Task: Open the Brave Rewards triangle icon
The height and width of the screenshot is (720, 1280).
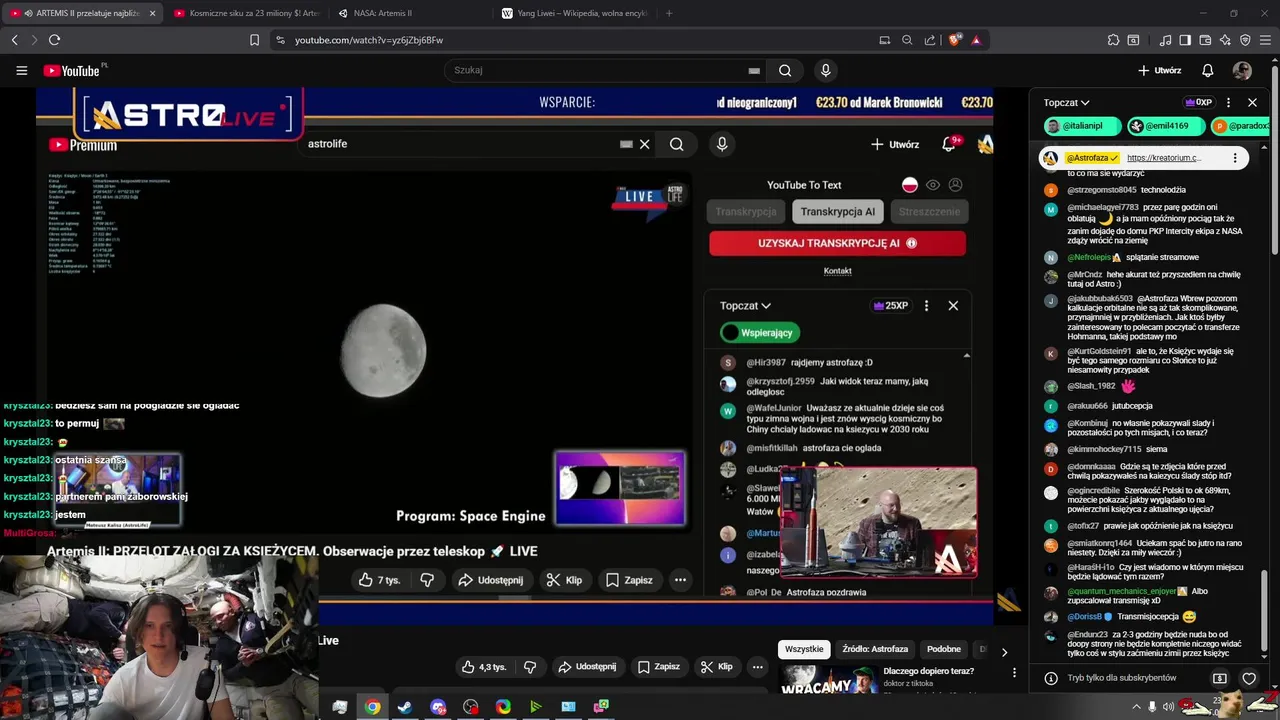Action: click(976, 40)
